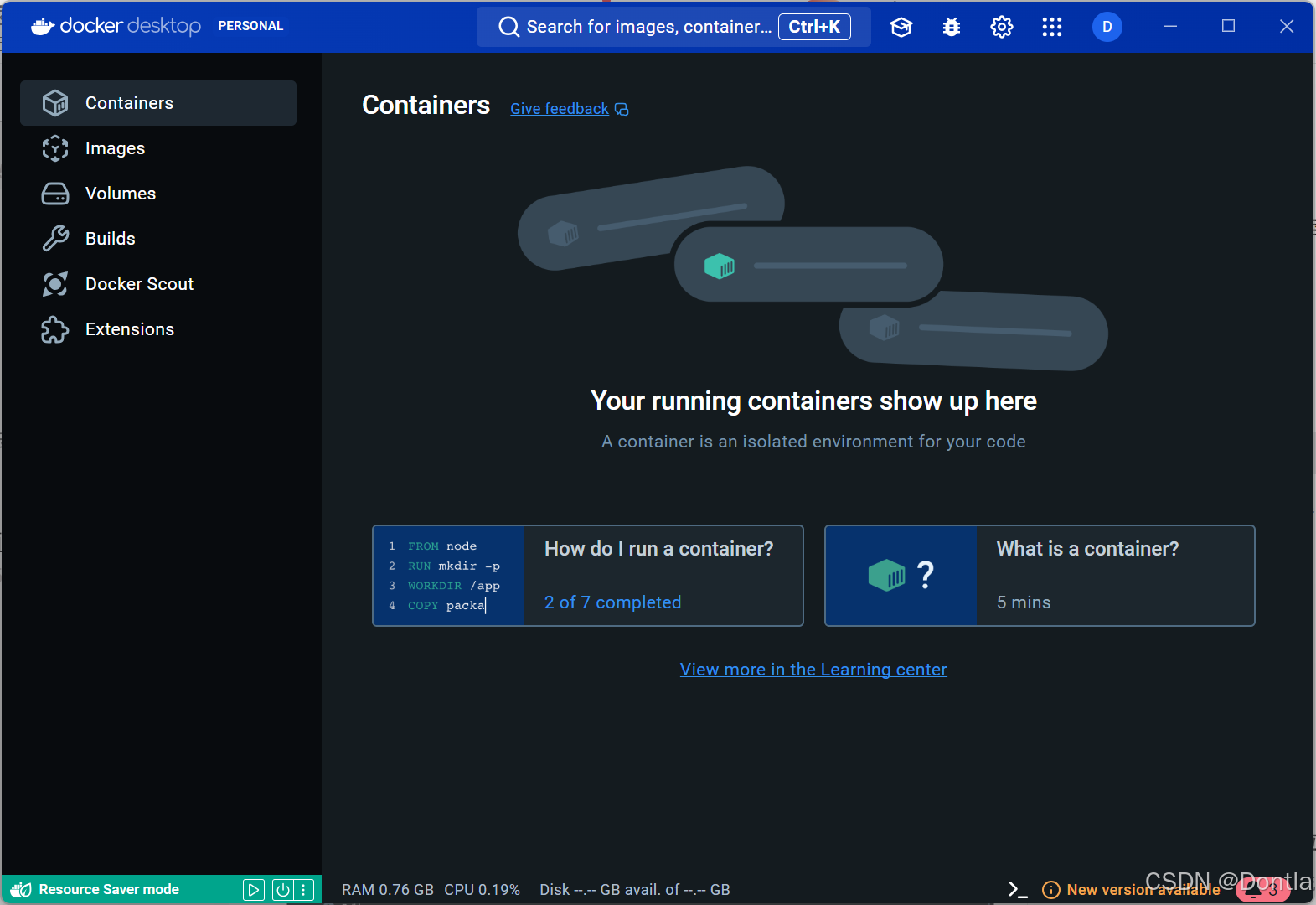1316x905 pixels.
Task: Click the Containers box icon
Action: (55, 103)
